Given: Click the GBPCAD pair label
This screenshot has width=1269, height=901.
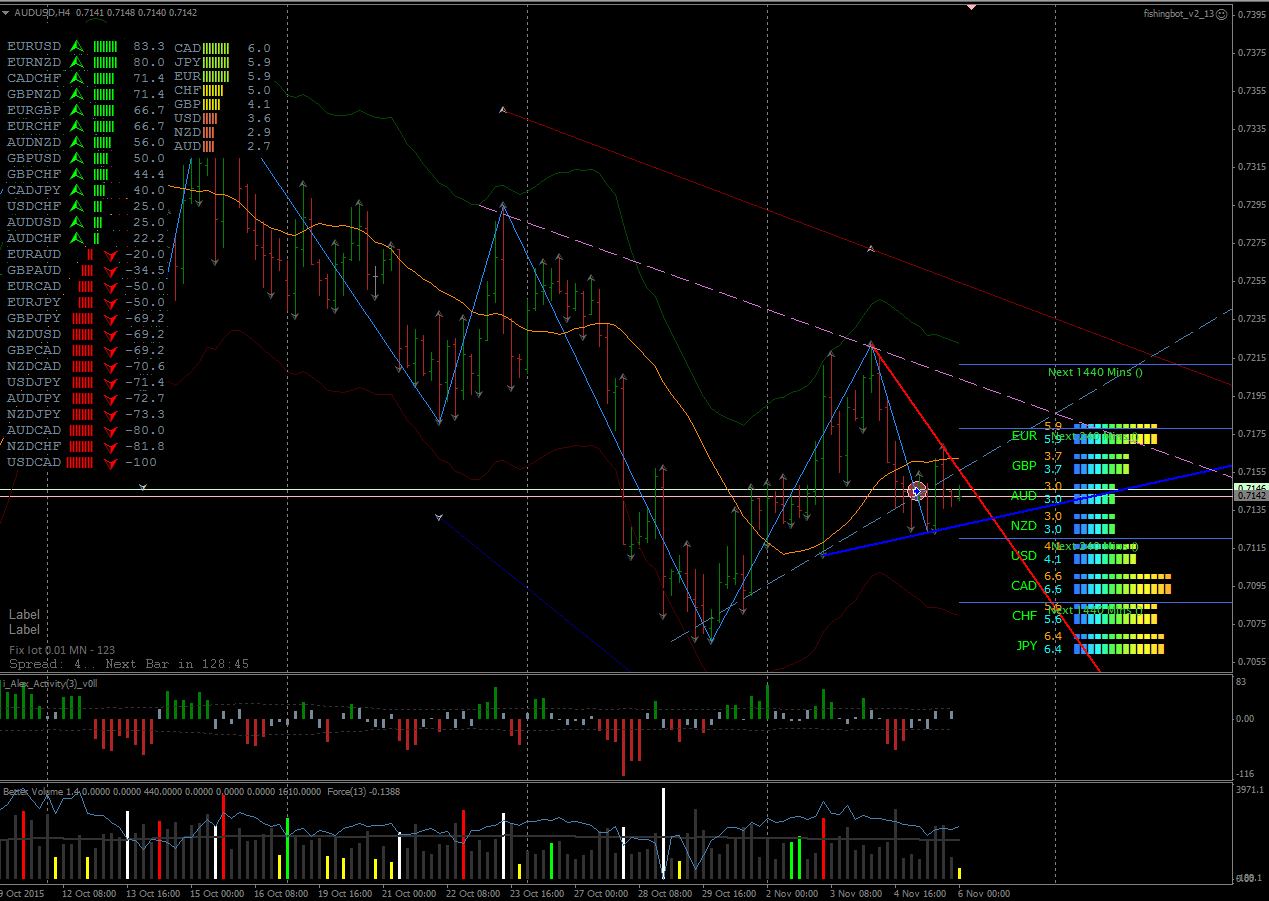Looking at the screenshot, I should [x=34, y=350].
